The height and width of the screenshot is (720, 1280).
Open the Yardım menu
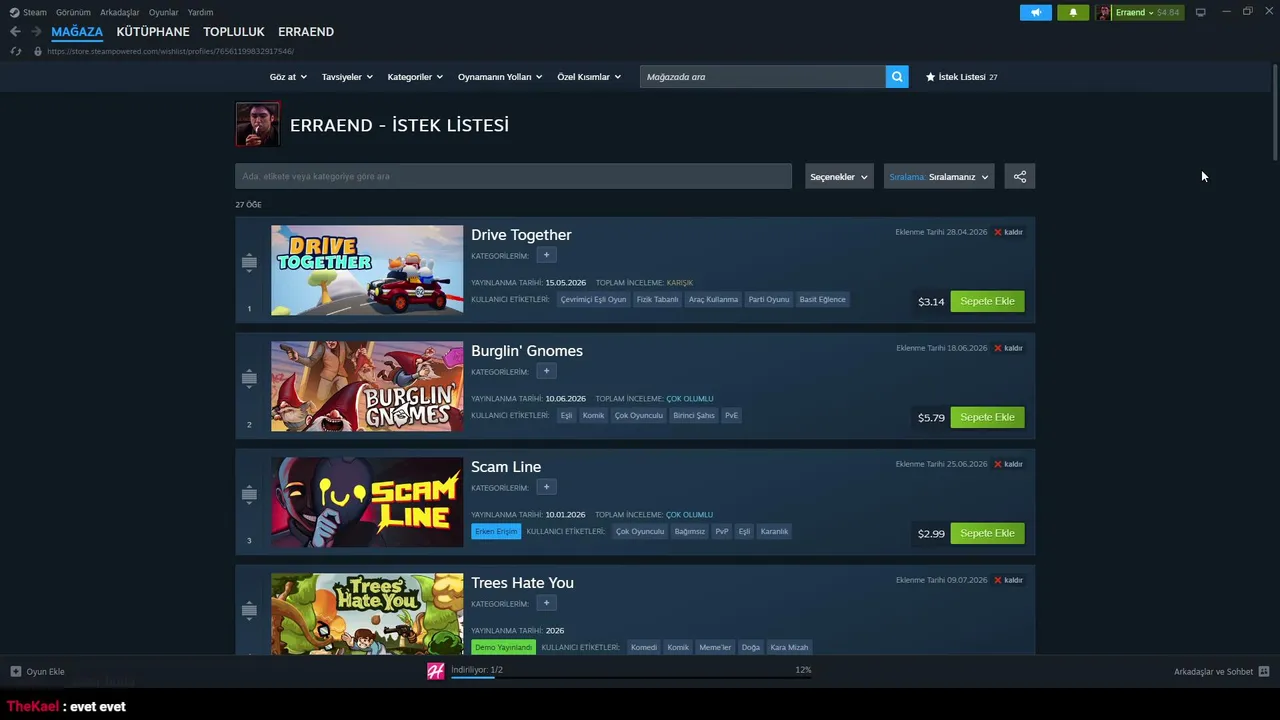pyautogui.click(x=200, y=12)
